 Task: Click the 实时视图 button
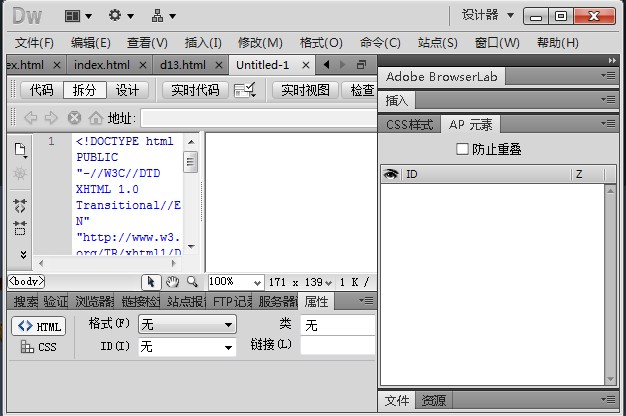click(305, 90)
